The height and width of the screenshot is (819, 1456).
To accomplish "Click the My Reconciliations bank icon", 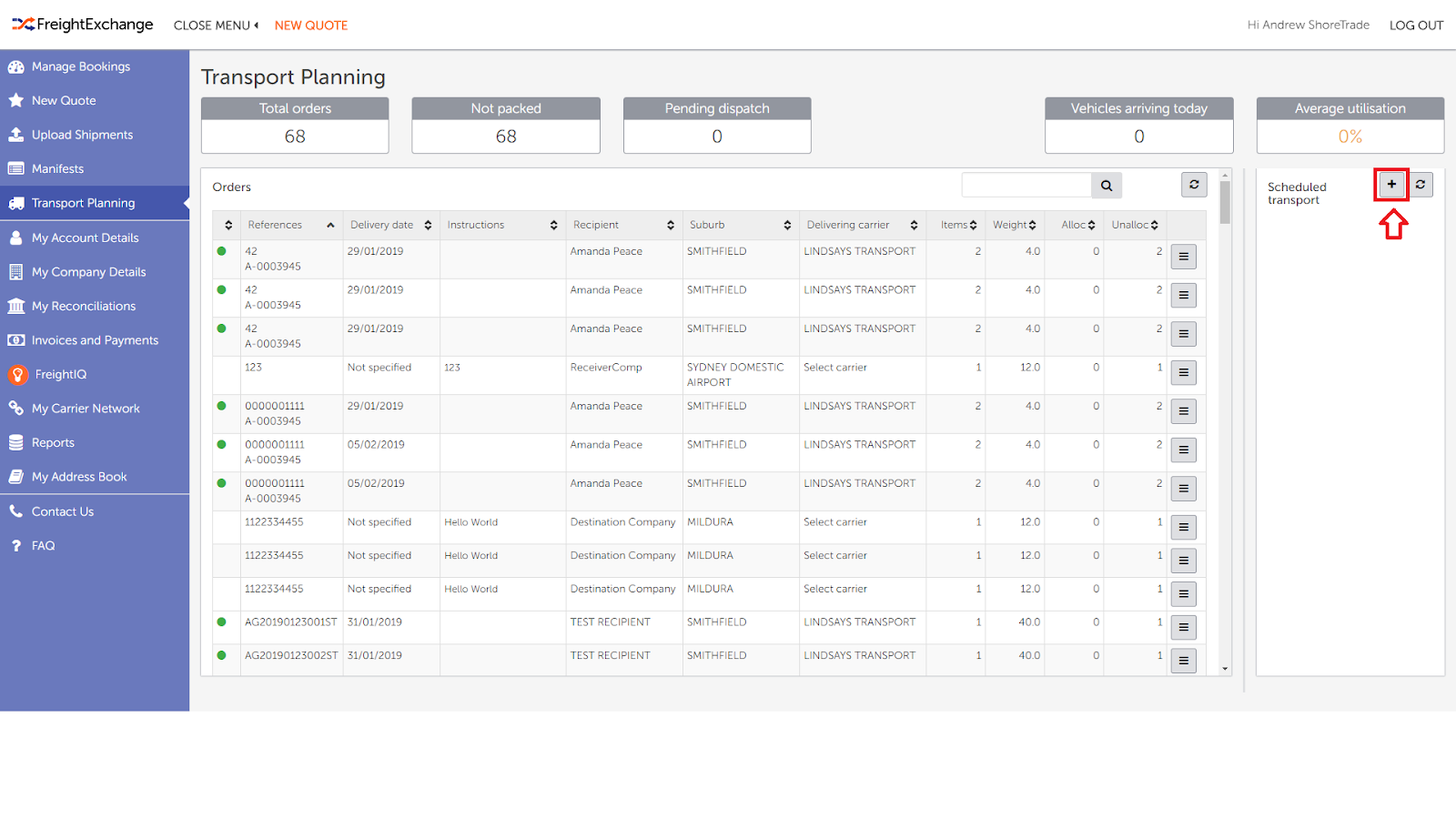I will point(15,306).
